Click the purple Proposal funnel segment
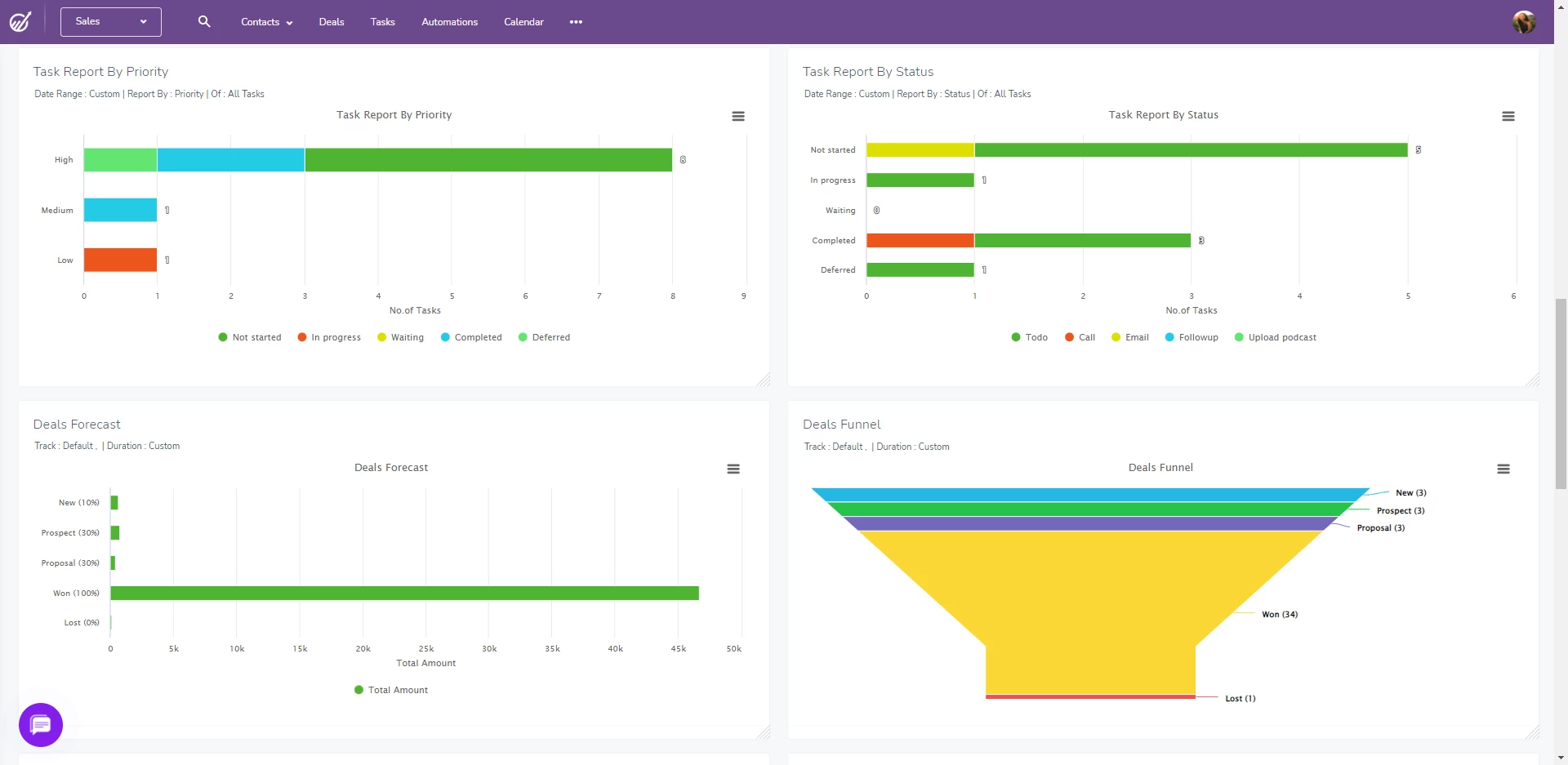Screen dimensions: 1568x765 [x=1090, y=523]
